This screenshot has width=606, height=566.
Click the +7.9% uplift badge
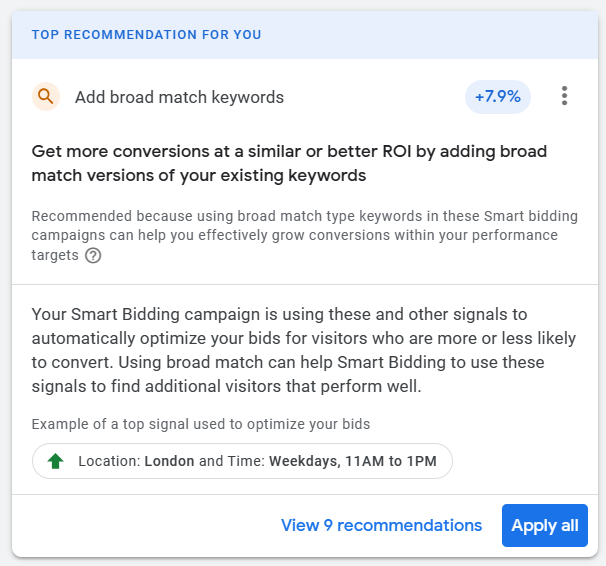(x=498, y=97)
